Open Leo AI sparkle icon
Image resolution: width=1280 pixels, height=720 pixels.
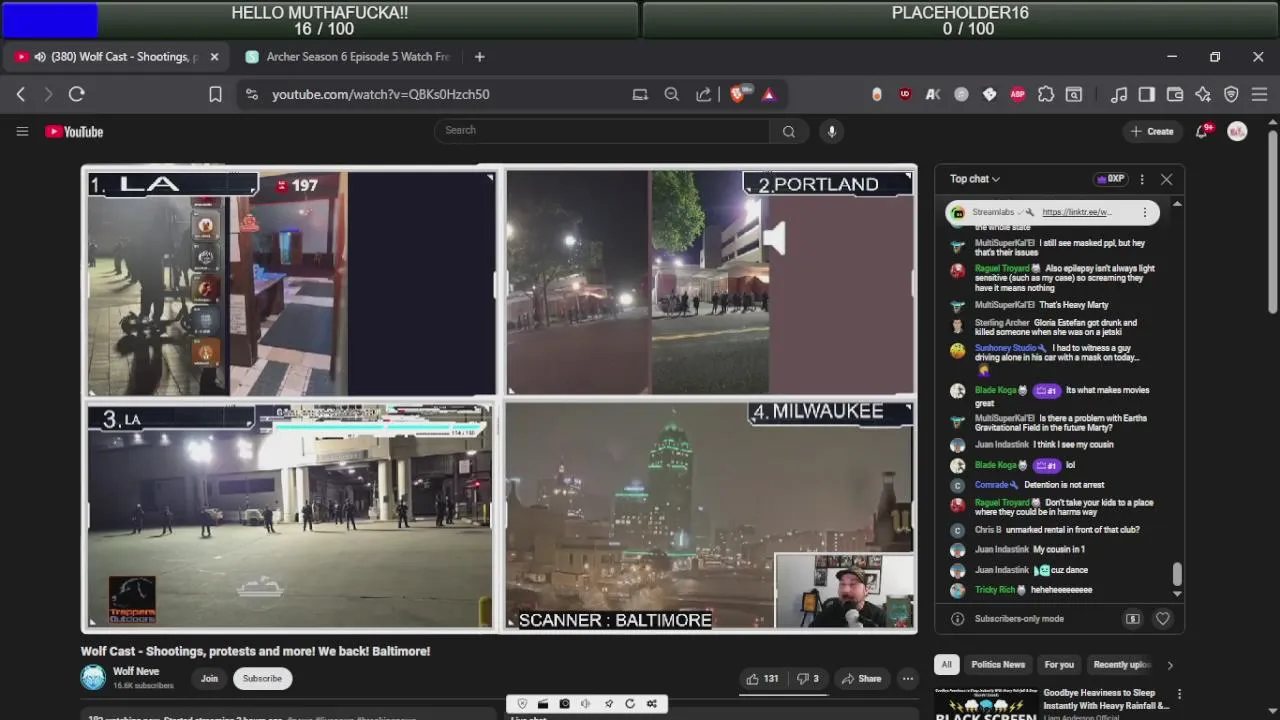pos(1203,94)
